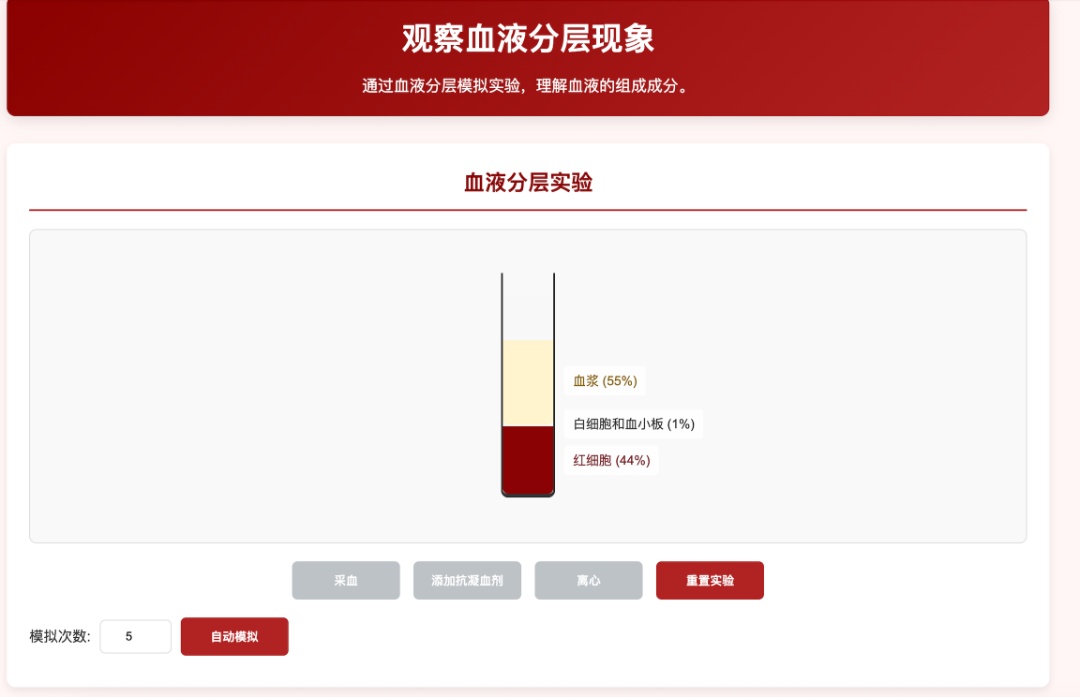
Task: Click the subtitle describing the 血液分层模拟实验
Action: point(528,86)
